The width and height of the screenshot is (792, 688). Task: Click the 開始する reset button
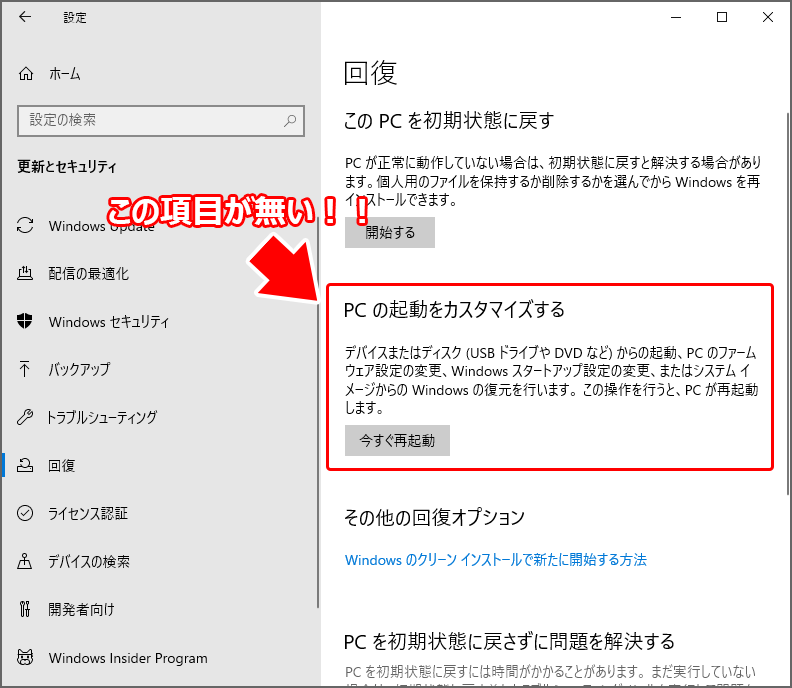point(389,232)
